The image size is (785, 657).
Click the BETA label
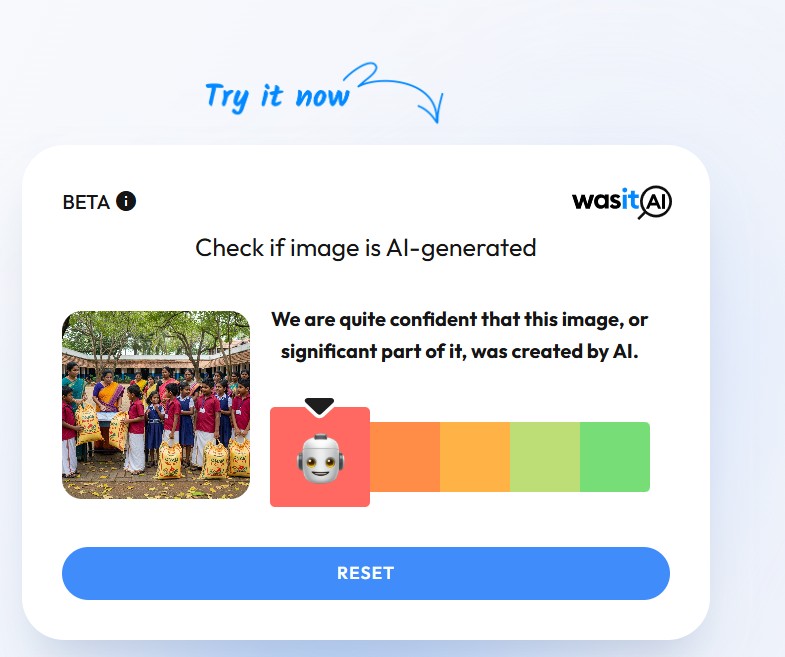(86, 202)
